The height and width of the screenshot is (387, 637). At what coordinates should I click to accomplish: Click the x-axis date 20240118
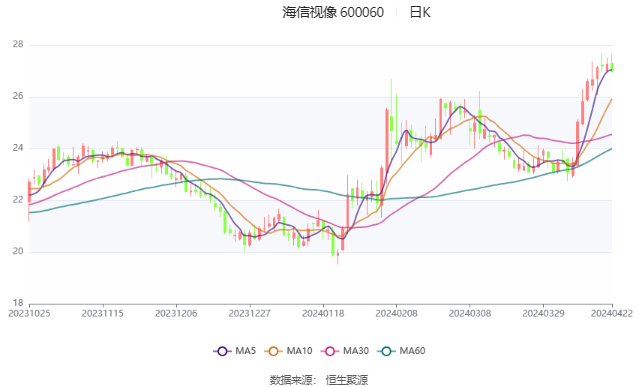pos(323,313)
